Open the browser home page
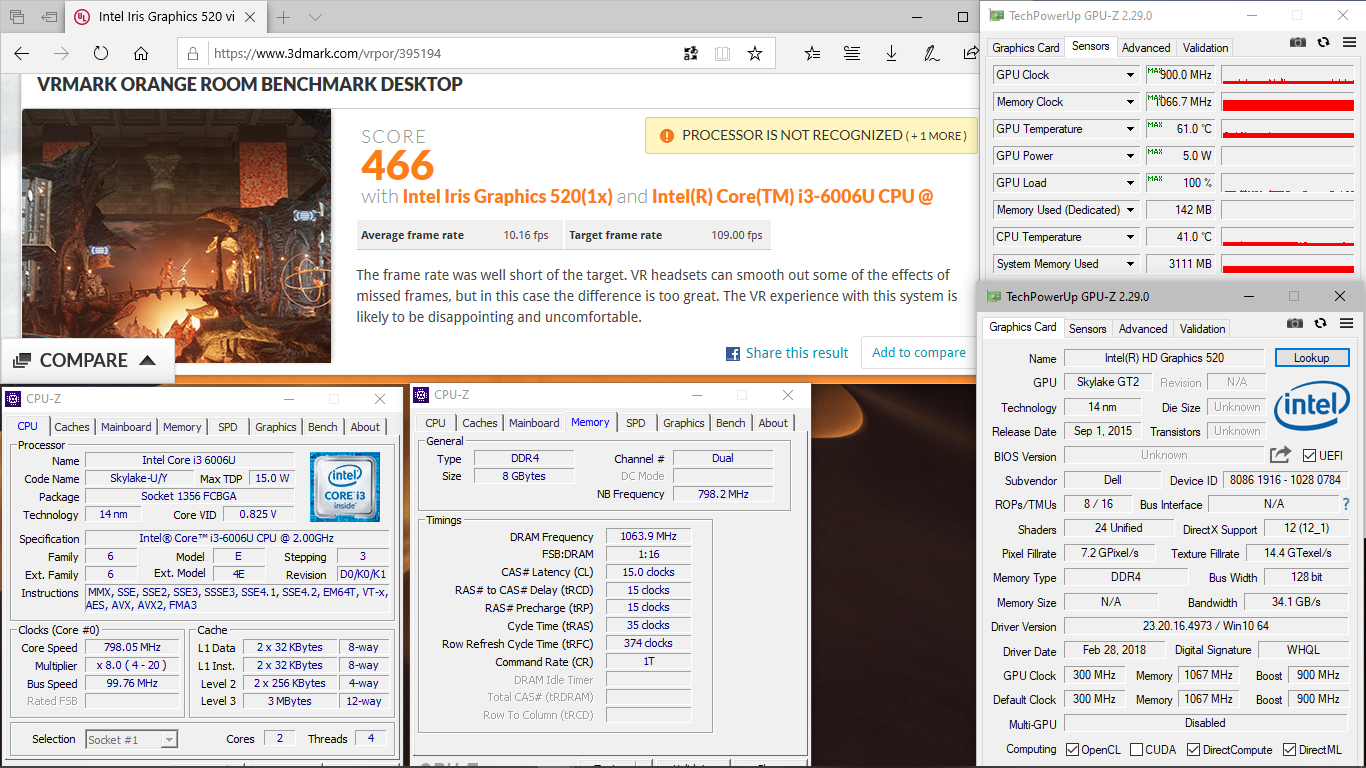 pos(141,53)
